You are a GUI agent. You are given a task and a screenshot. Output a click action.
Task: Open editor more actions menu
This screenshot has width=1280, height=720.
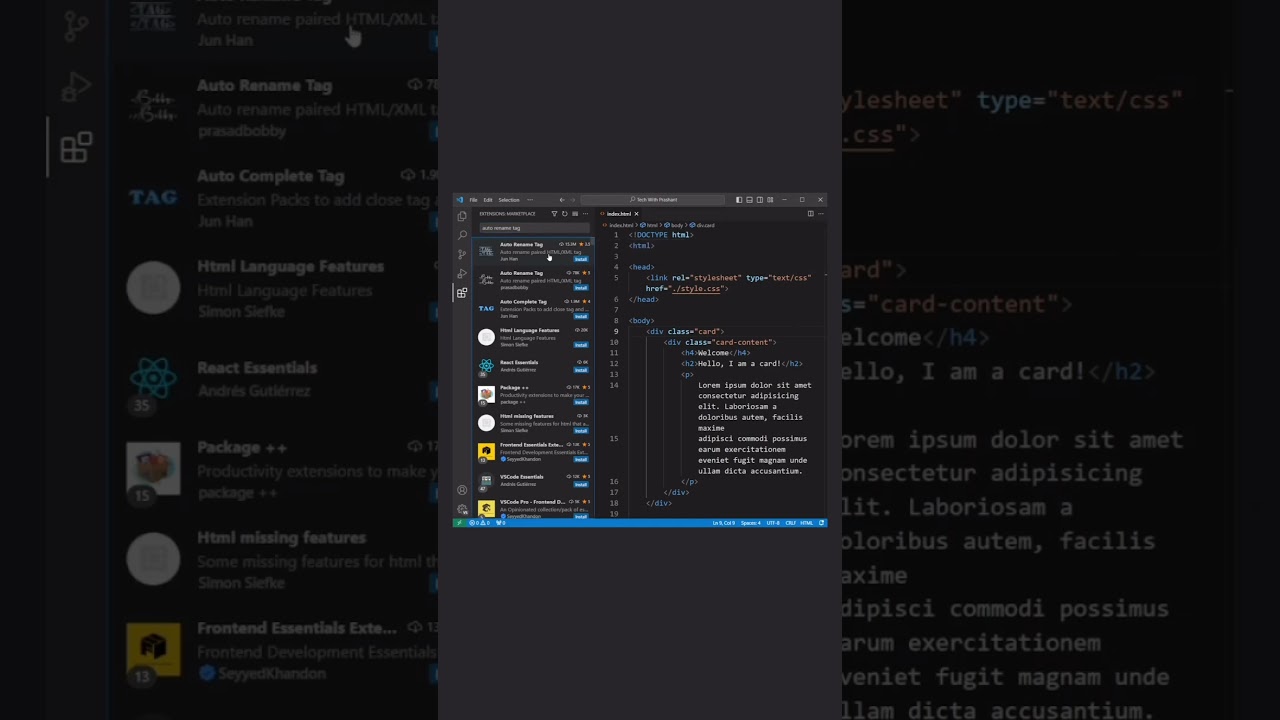click(821, 214)
